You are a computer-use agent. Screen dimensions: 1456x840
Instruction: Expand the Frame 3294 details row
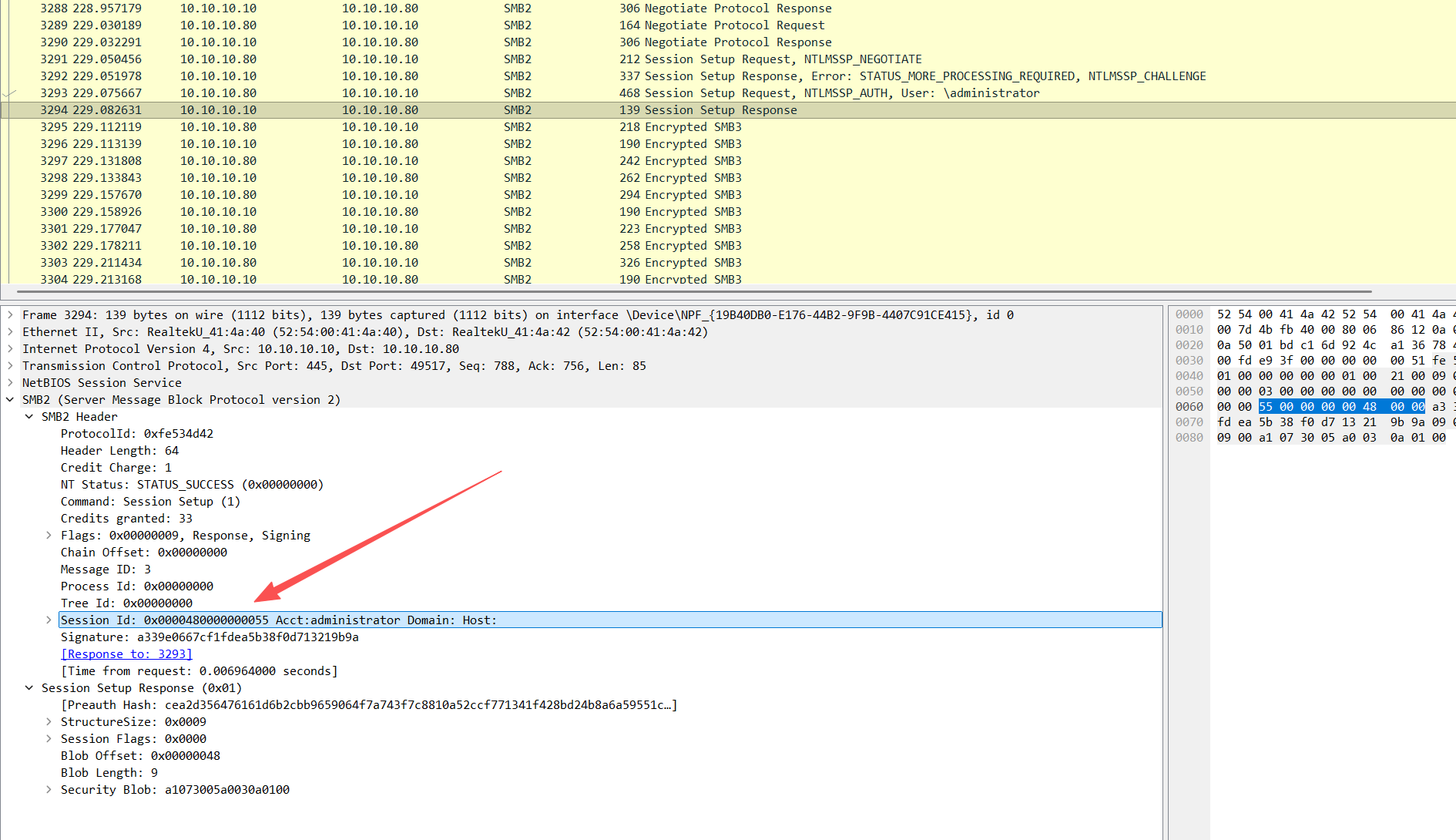pyautogui.click(x=10, y=315)
